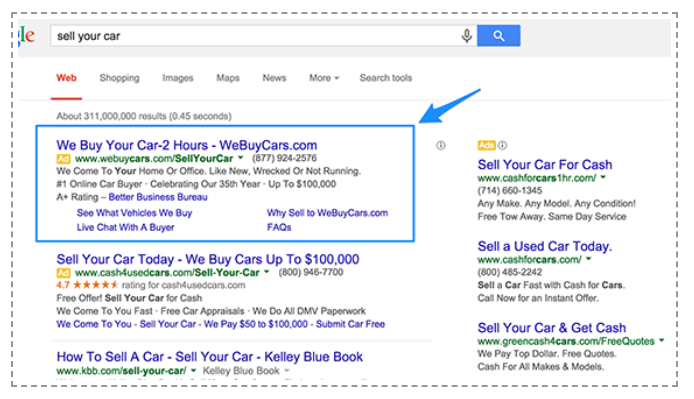This screenshot has height=399, width=694.
Task: Click the info icon next to sidebar Ads label
Action: click(x=502, y=145)
